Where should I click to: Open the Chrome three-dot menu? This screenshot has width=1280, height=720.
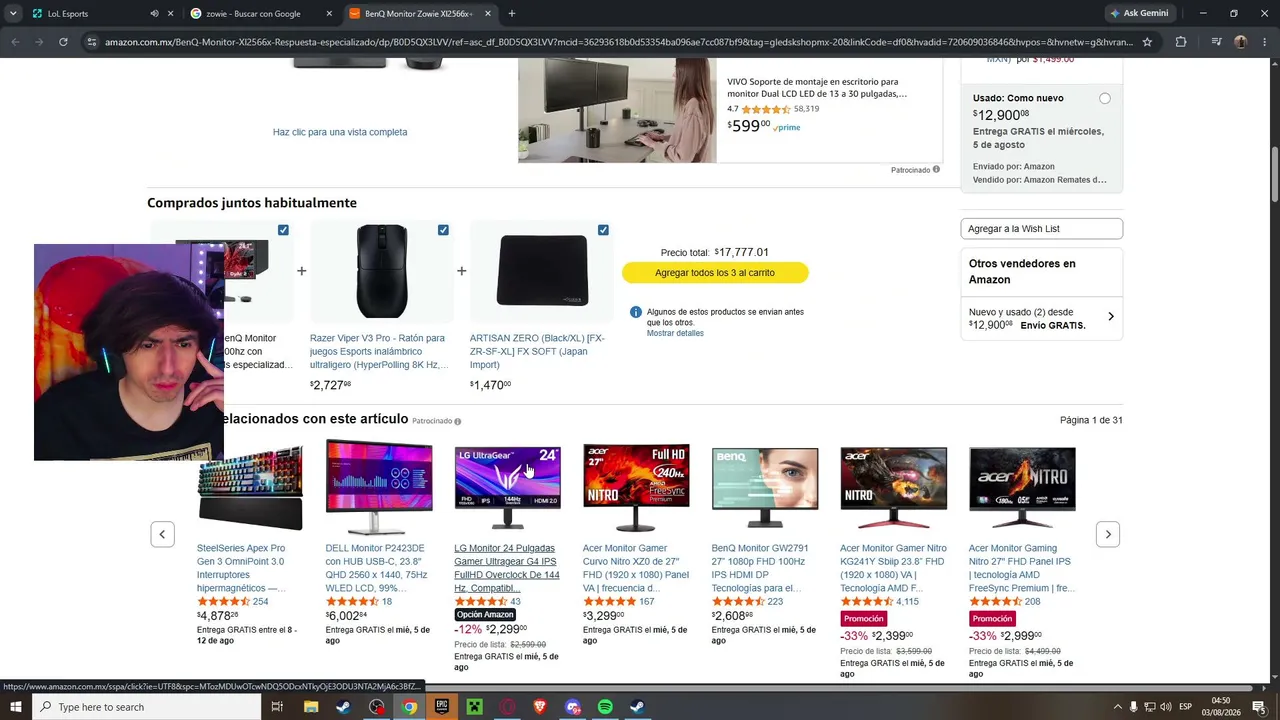1265,42
